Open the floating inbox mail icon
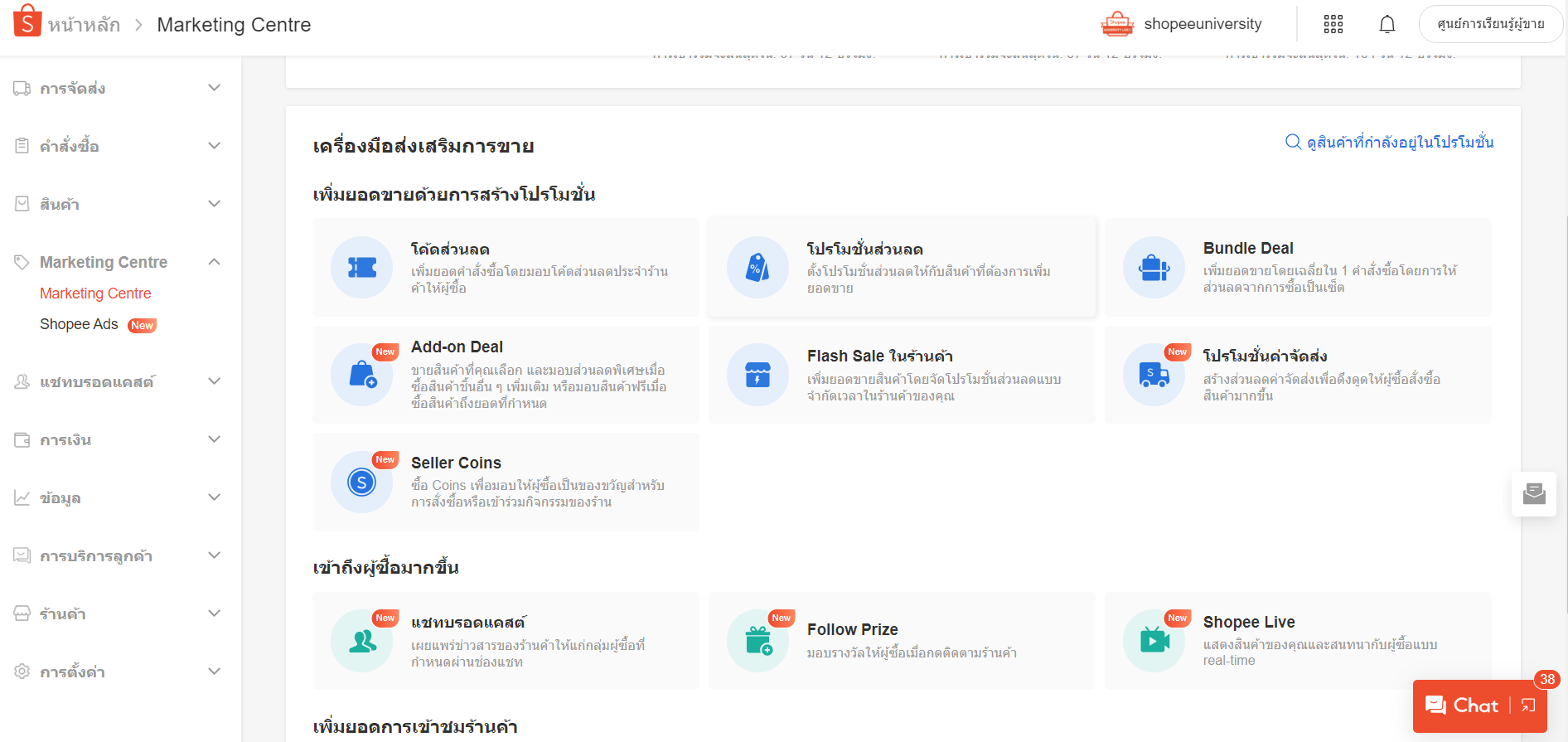This screenshot has width=1568, height=742. pyautogui.click(x=1534, y=494)
